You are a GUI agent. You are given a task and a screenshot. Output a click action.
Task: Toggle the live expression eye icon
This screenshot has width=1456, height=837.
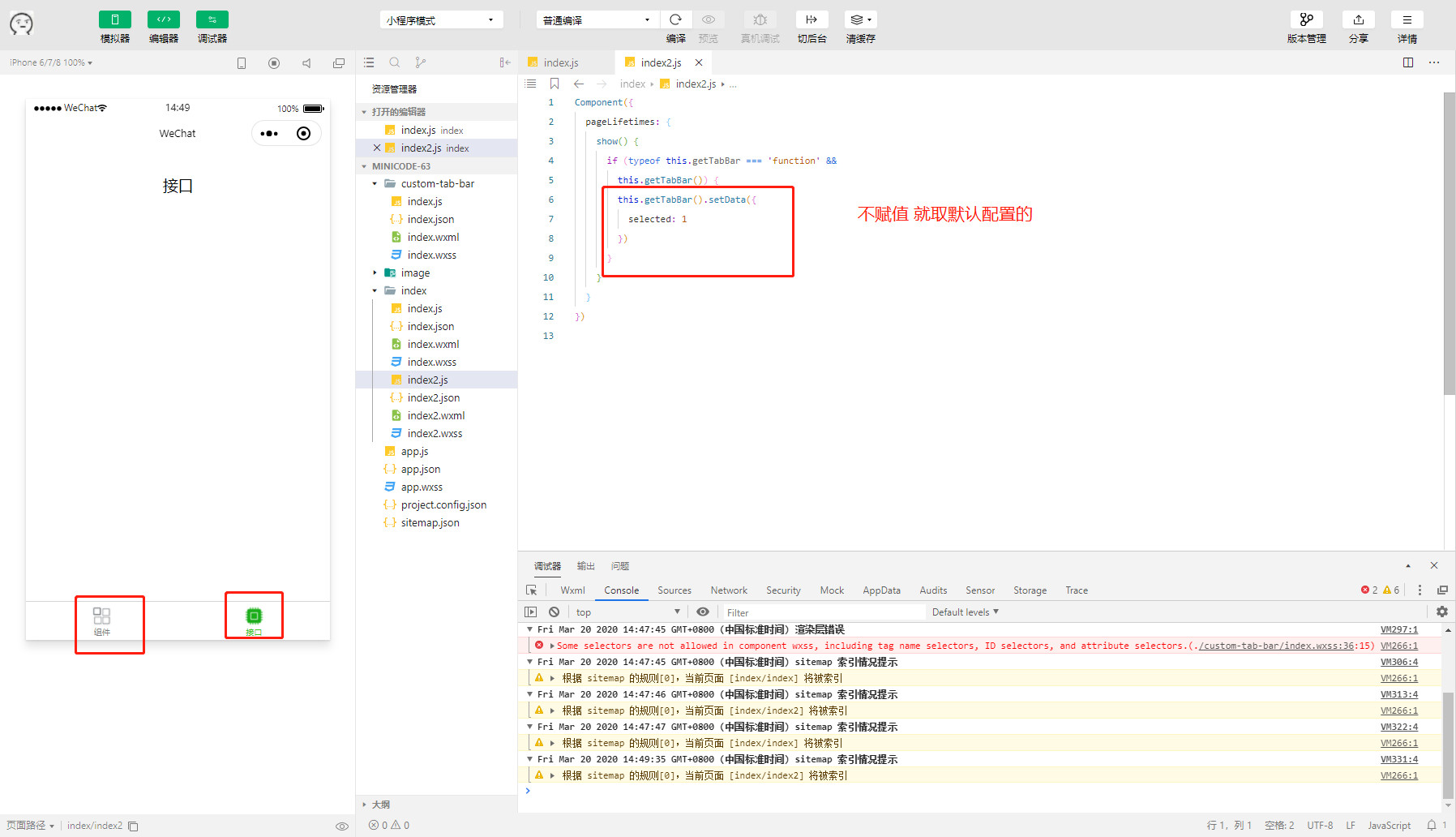(703, 612)
